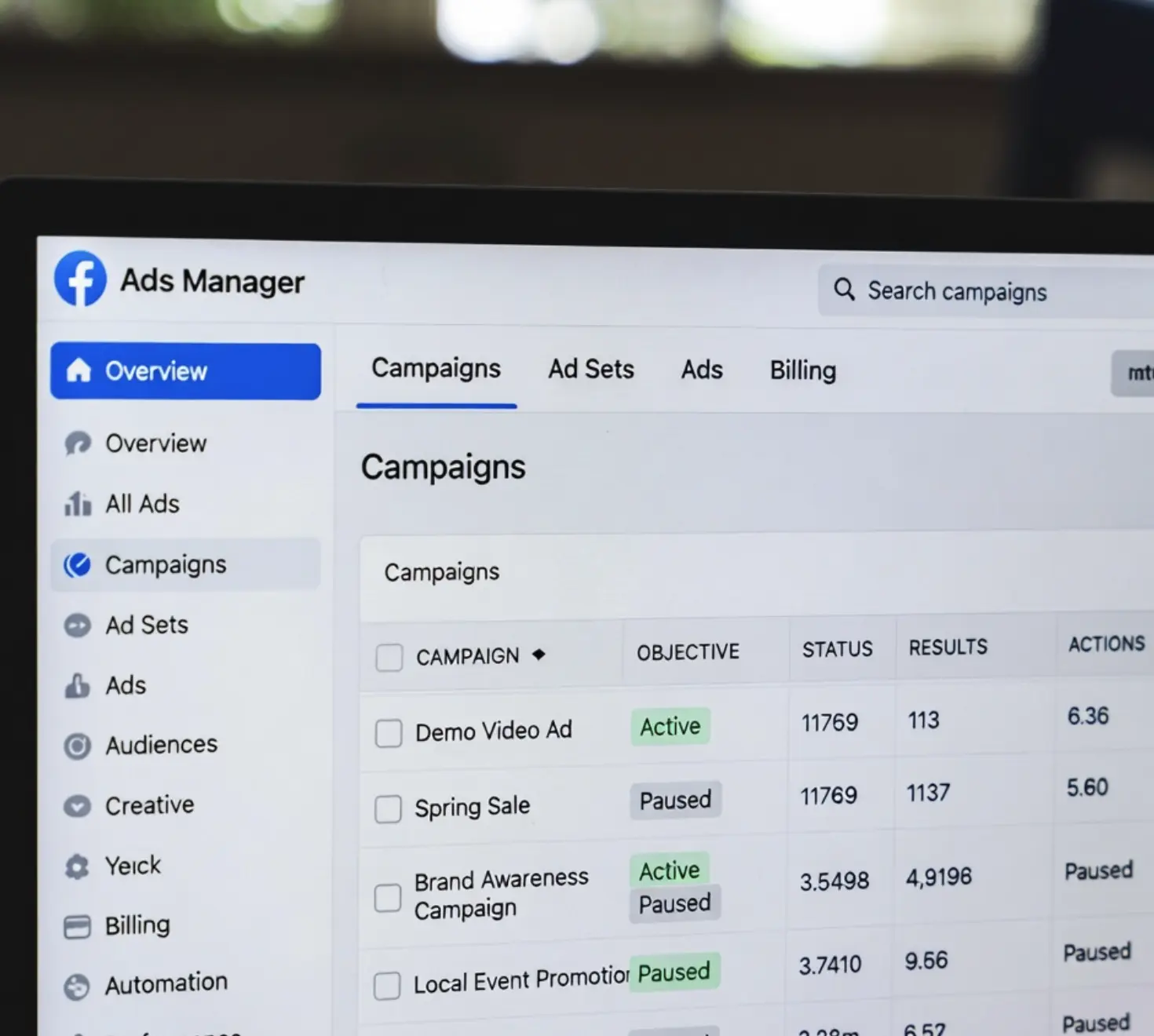Open Creative in the sidebar
This screenshot has height=1036, width=1154.
[149, 804]
